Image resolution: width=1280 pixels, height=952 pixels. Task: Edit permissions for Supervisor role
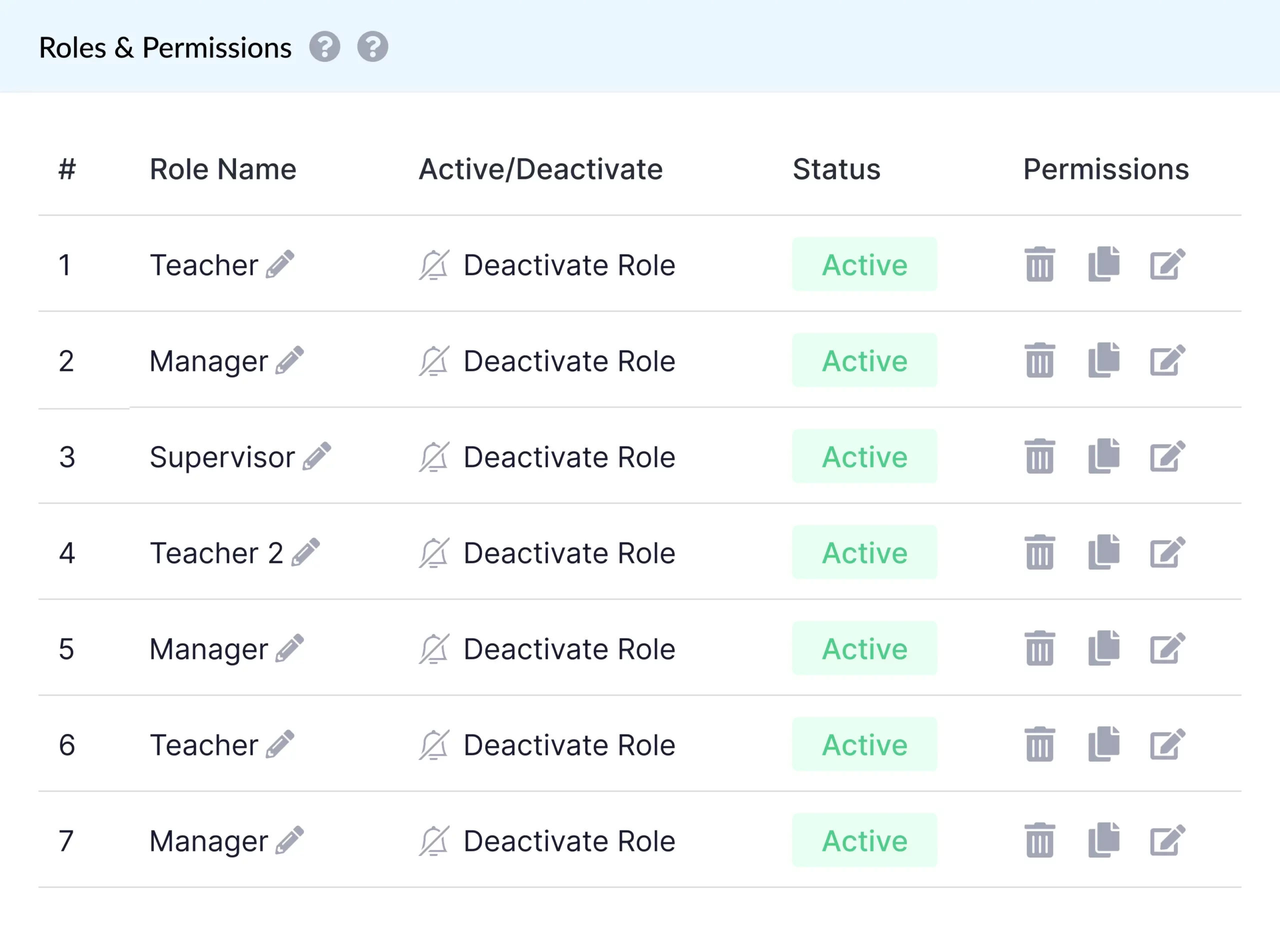[1167, 456]
